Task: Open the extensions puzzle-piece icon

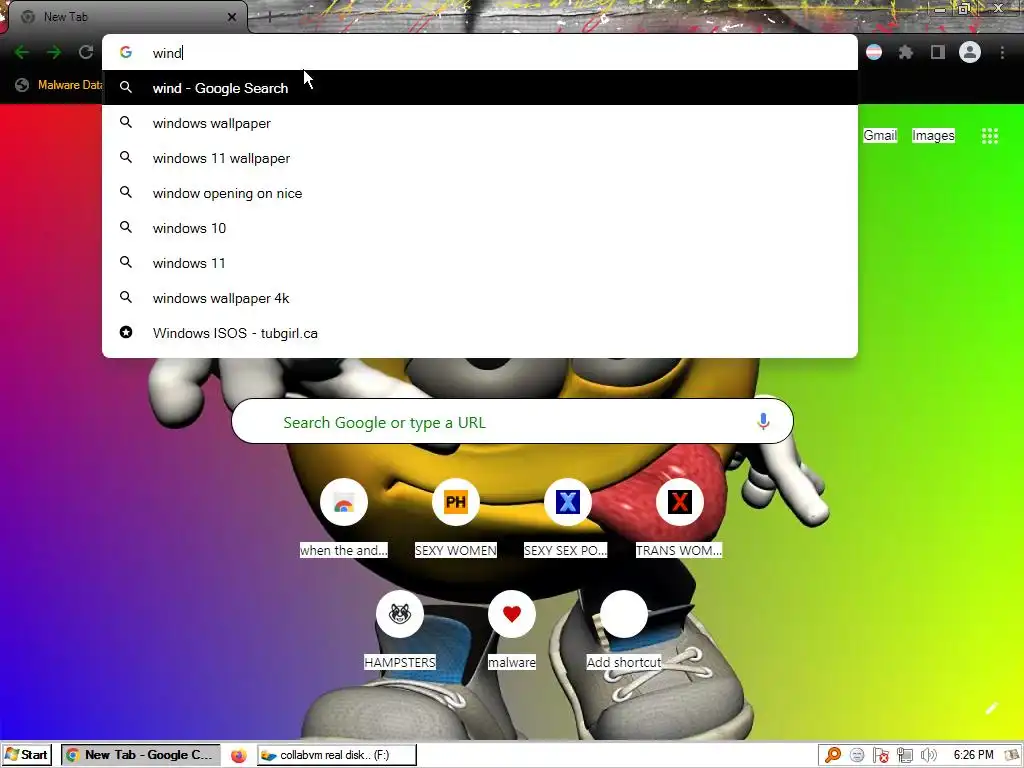Action: 906,52
